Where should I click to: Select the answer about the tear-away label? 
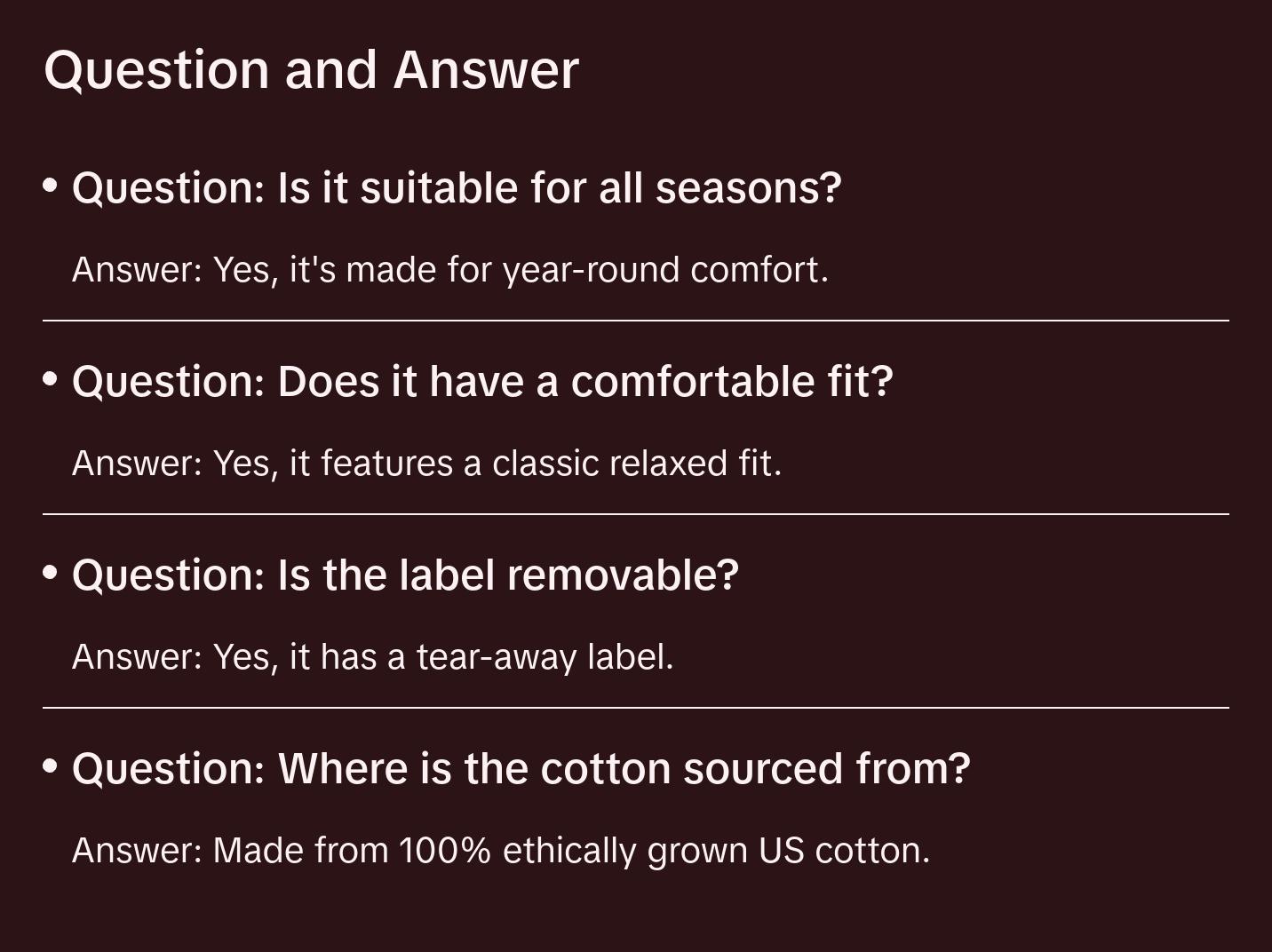click(x=372, y=657)
